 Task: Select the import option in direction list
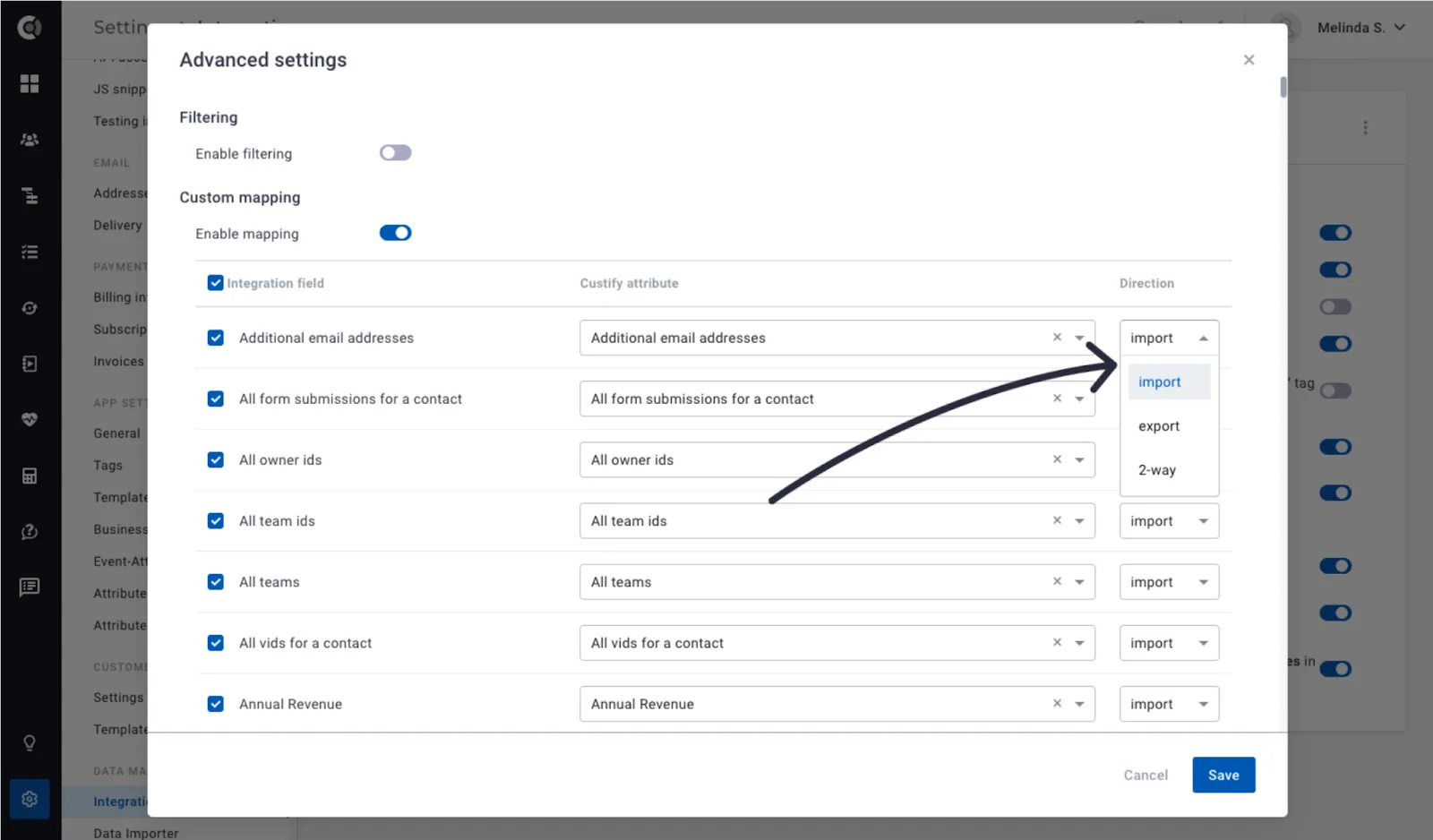(x=1169, y=381)
